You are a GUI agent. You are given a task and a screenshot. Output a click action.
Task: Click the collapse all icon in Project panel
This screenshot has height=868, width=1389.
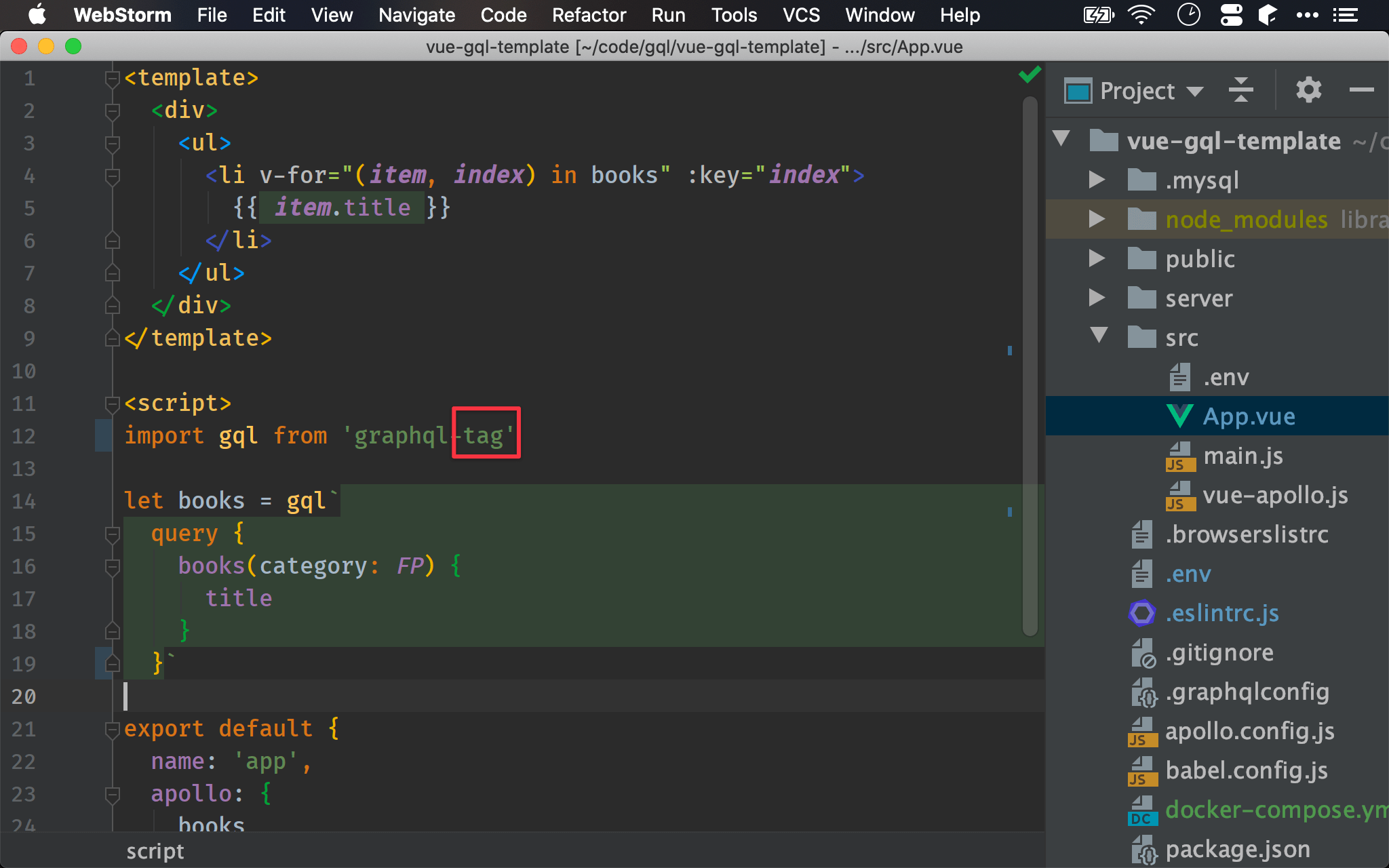[1240, 90]
